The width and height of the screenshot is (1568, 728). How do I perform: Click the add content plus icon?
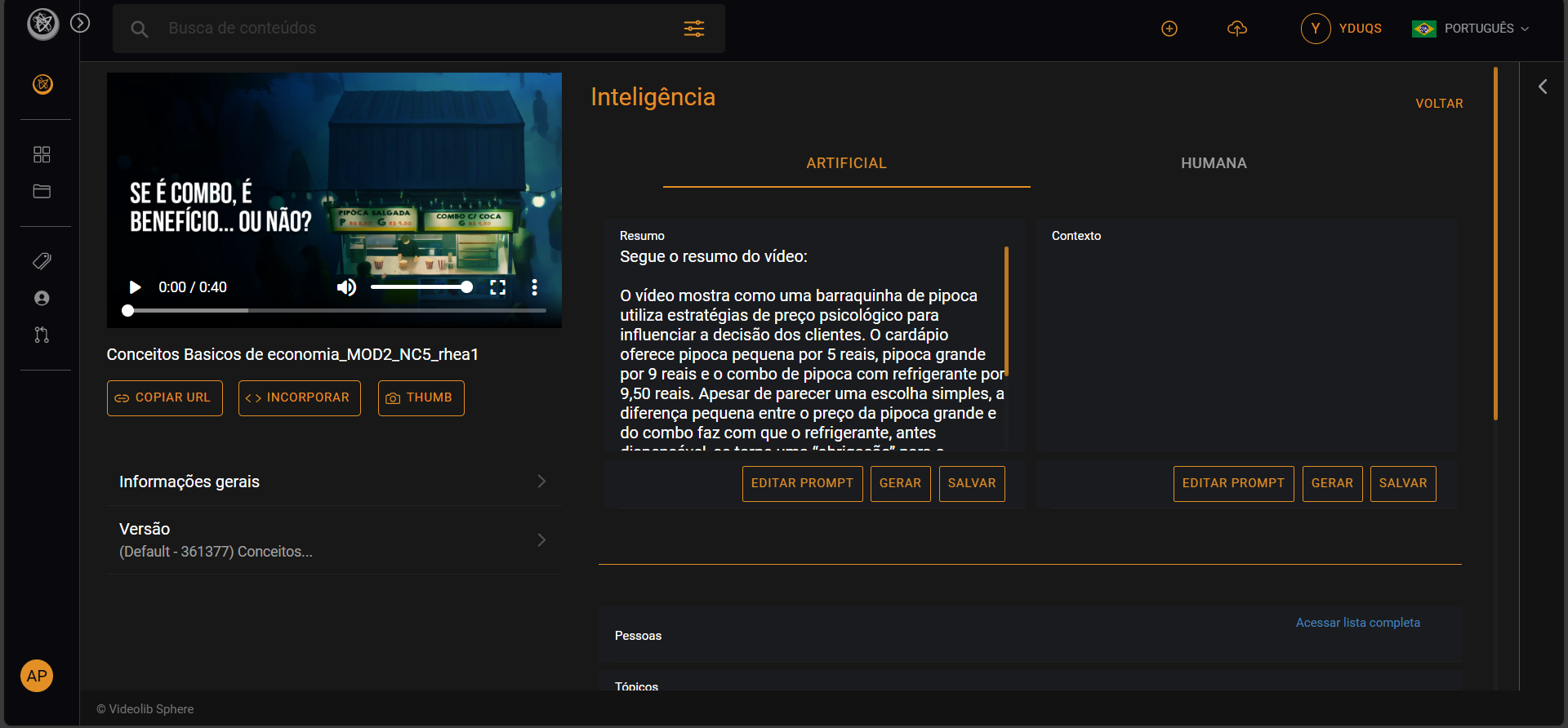point(1169,29)
